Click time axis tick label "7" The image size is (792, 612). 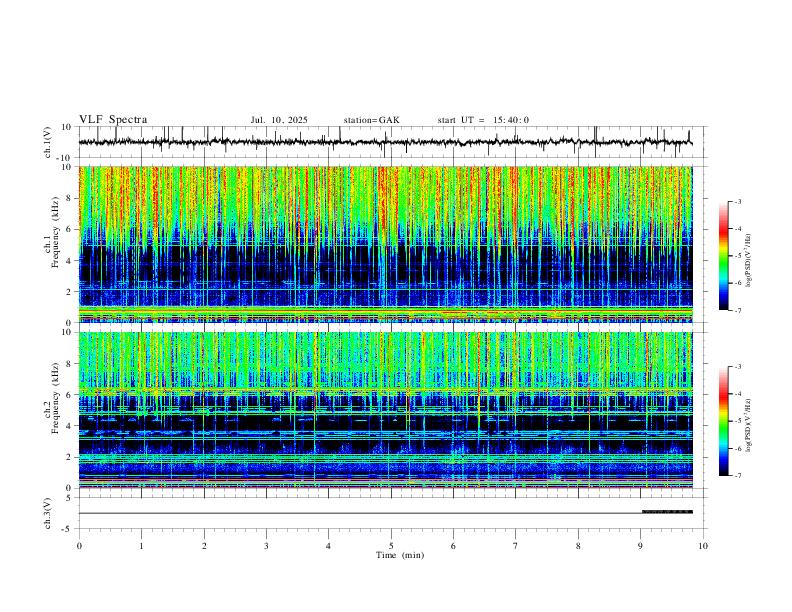click(516, 546)
